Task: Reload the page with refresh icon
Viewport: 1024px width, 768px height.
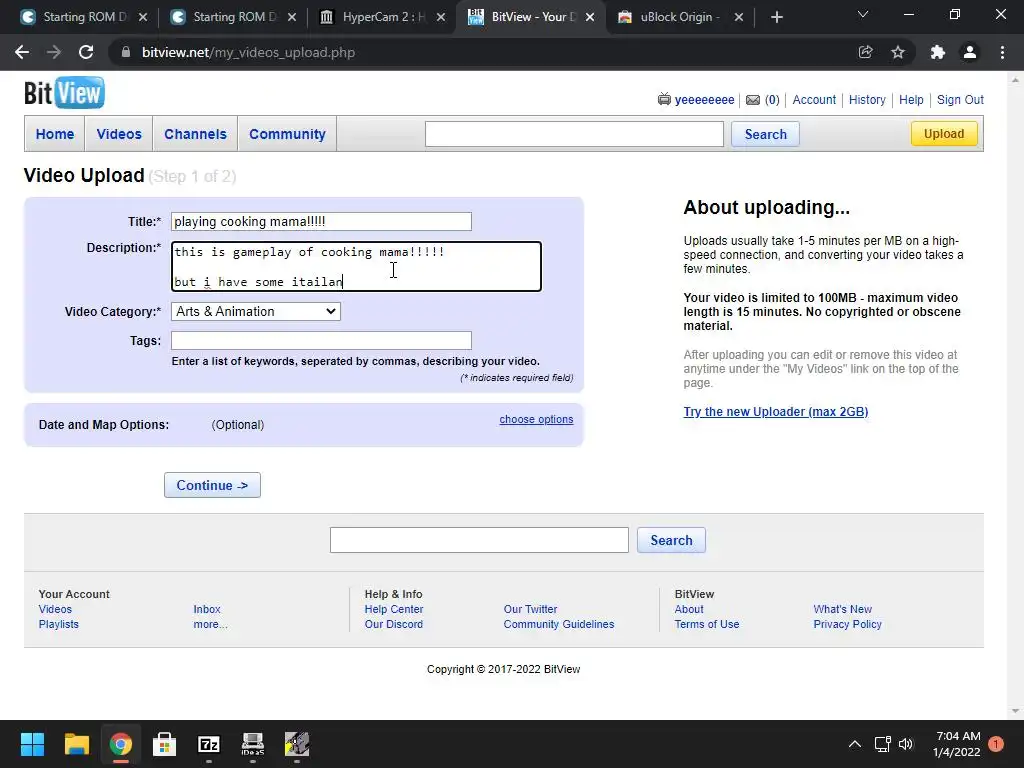Action: [x=86, y=52]
